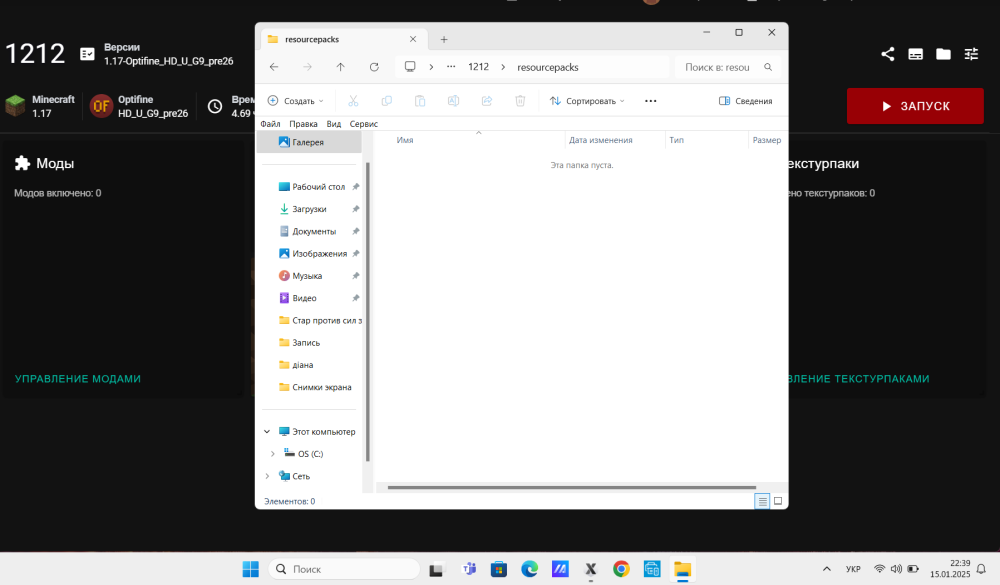This screenshot has width=1000, height=585.
Task: Click the Windows taskbar search box
Action: coord(344,569)
